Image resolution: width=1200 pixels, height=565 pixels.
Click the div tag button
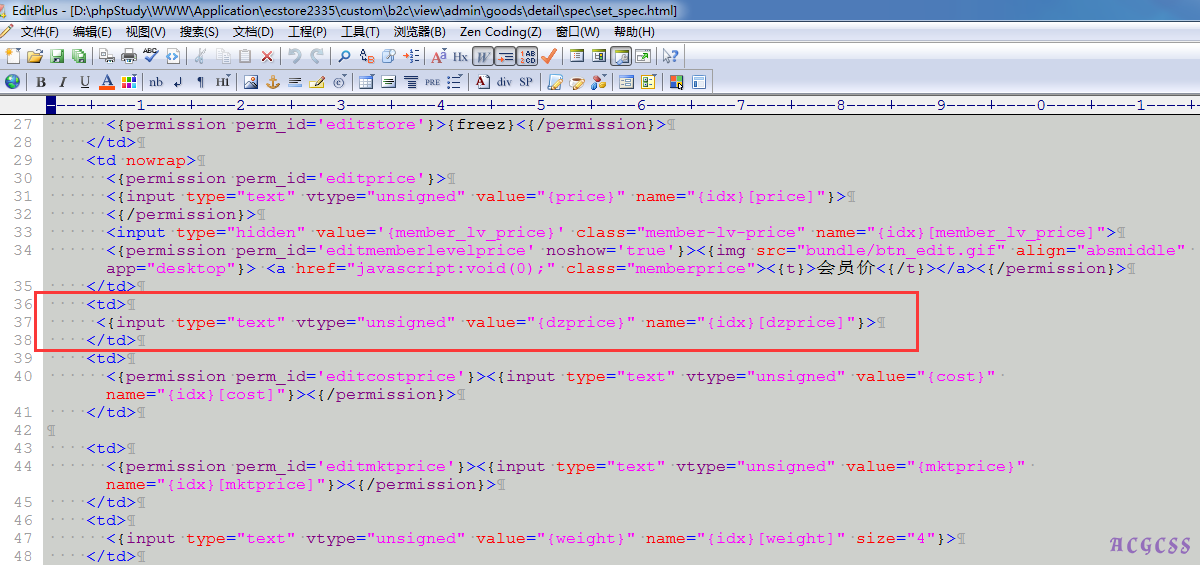coord(504,82)
